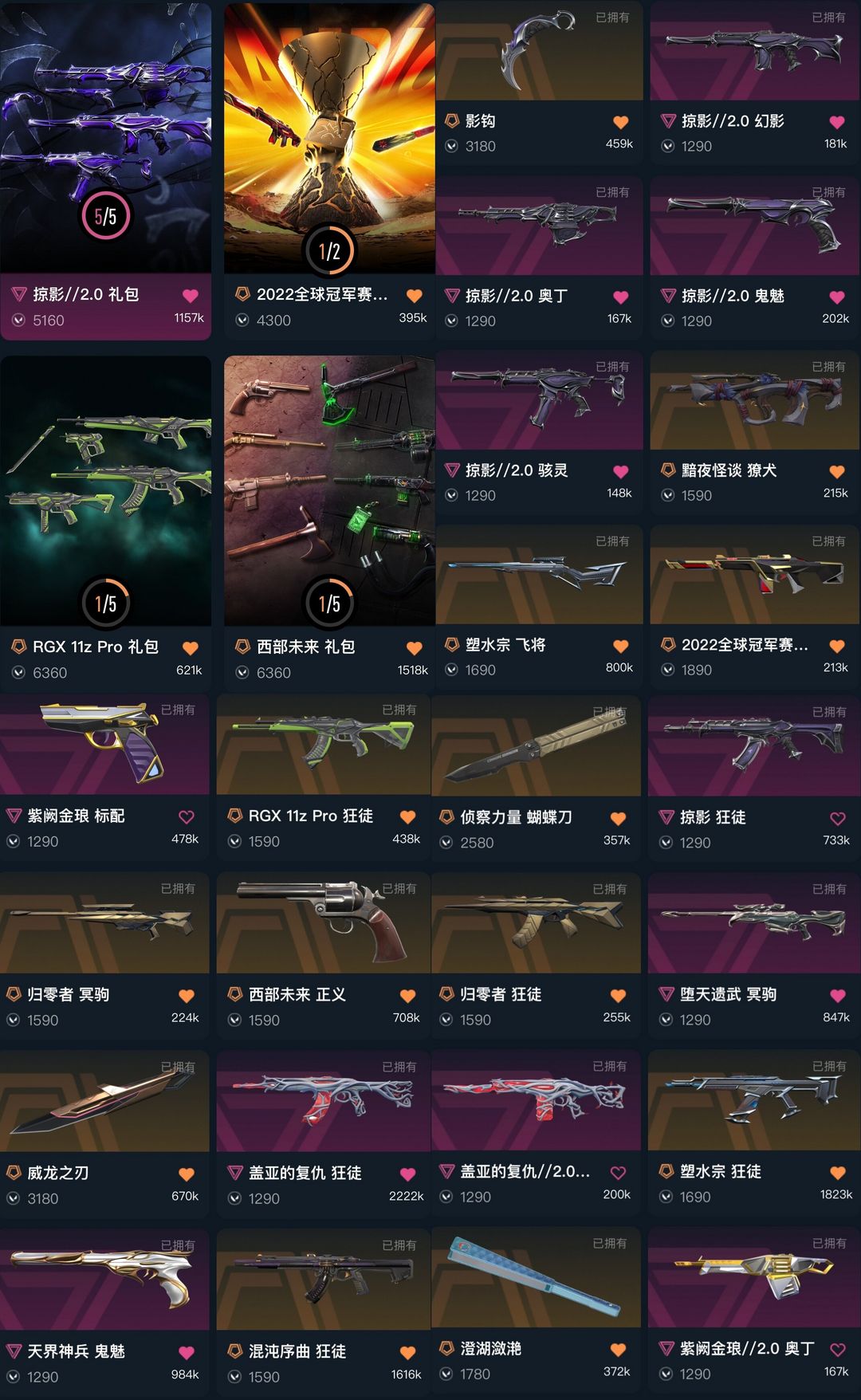Image resolution: width=861 pixels, height=1400 pixels.
Task: Toggle heart on 盖亚的复仇//2.0 skin
Action: (x=618, y=1173)
